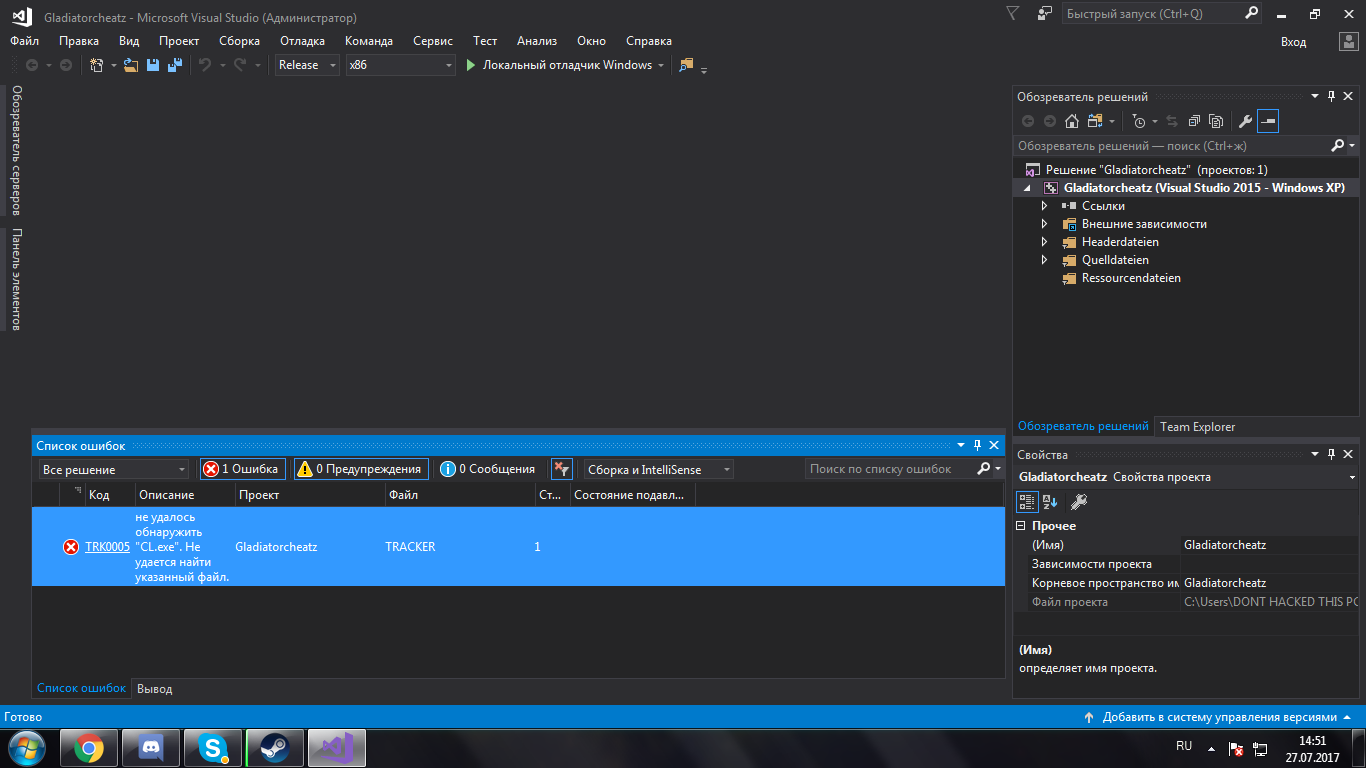Pin the Properties panel
Image resolution: width=1366 pixels, height=768 pixels.
coord(1331,455)
